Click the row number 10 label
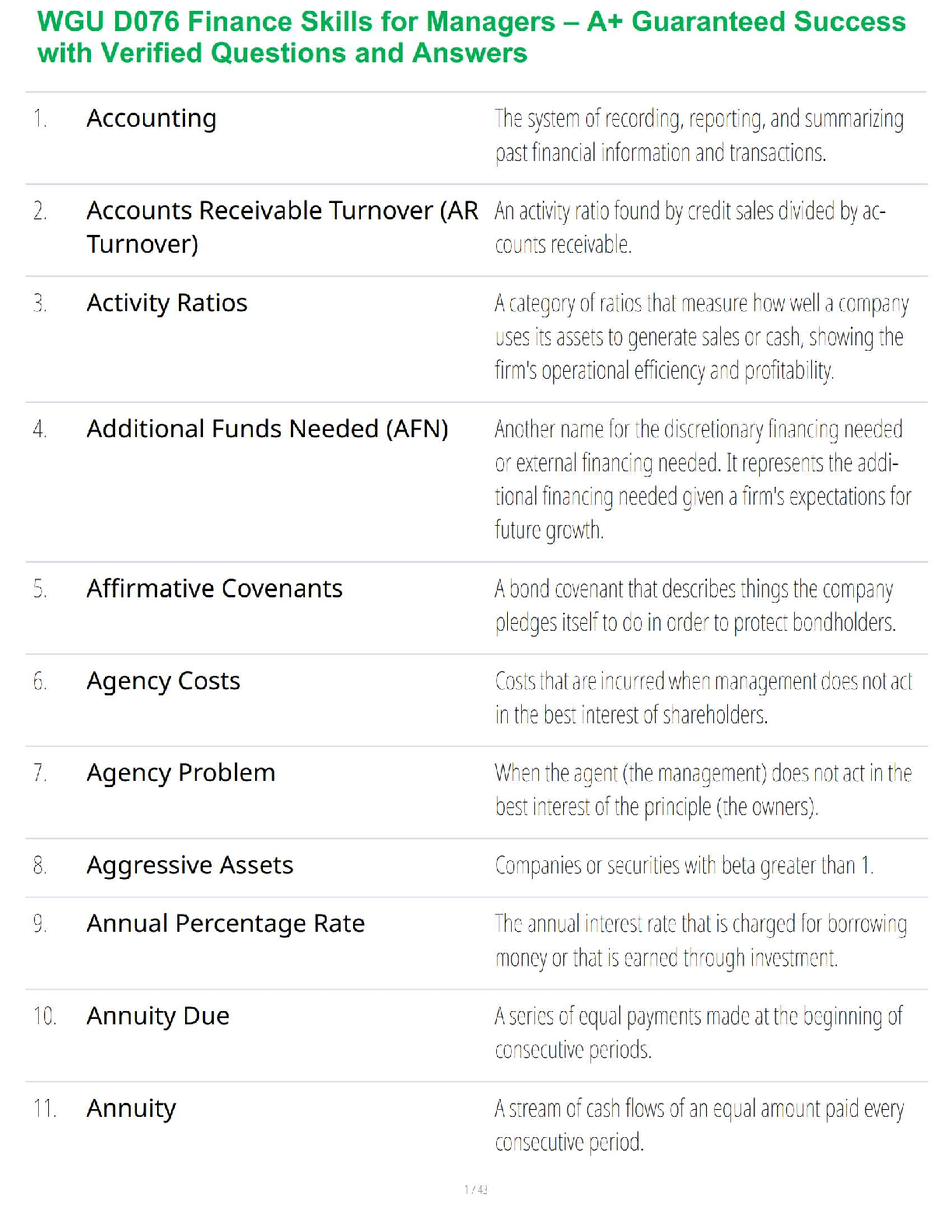Screen dimensions: 952x1232 pyautogui.click(x=44, y=1016)
